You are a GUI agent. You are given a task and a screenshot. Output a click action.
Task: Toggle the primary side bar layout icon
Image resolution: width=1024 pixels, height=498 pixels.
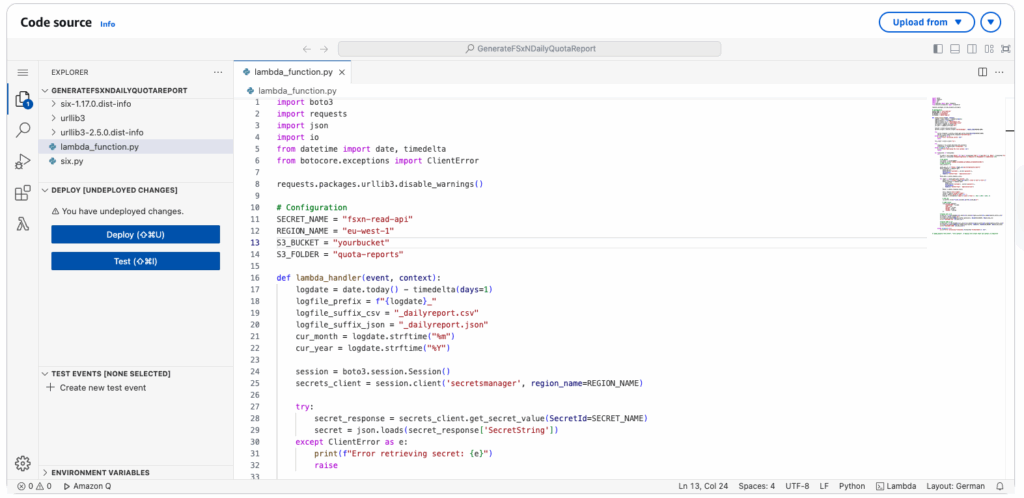point(938,49)
